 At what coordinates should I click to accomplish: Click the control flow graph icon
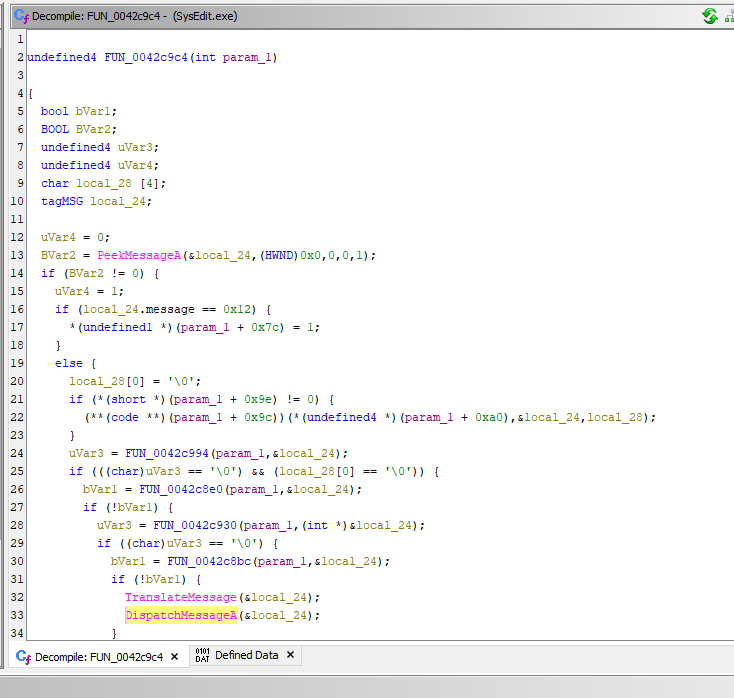click(729, 15)
